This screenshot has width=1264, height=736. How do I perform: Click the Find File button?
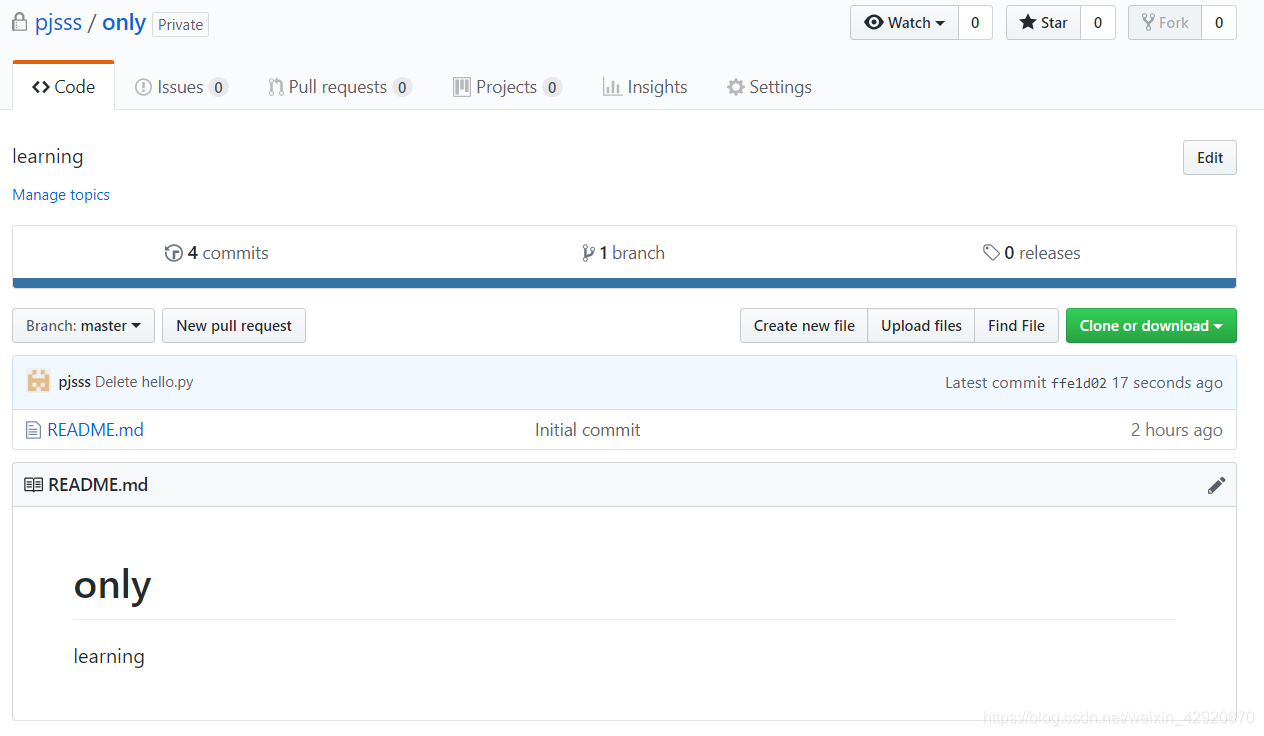tap(1016, 326)
